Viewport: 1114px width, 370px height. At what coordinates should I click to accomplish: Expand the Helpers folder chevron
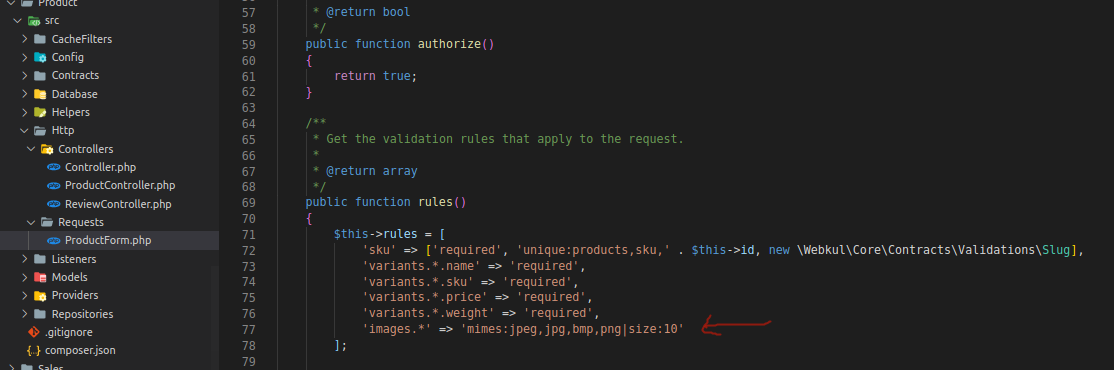click(25, 112)
